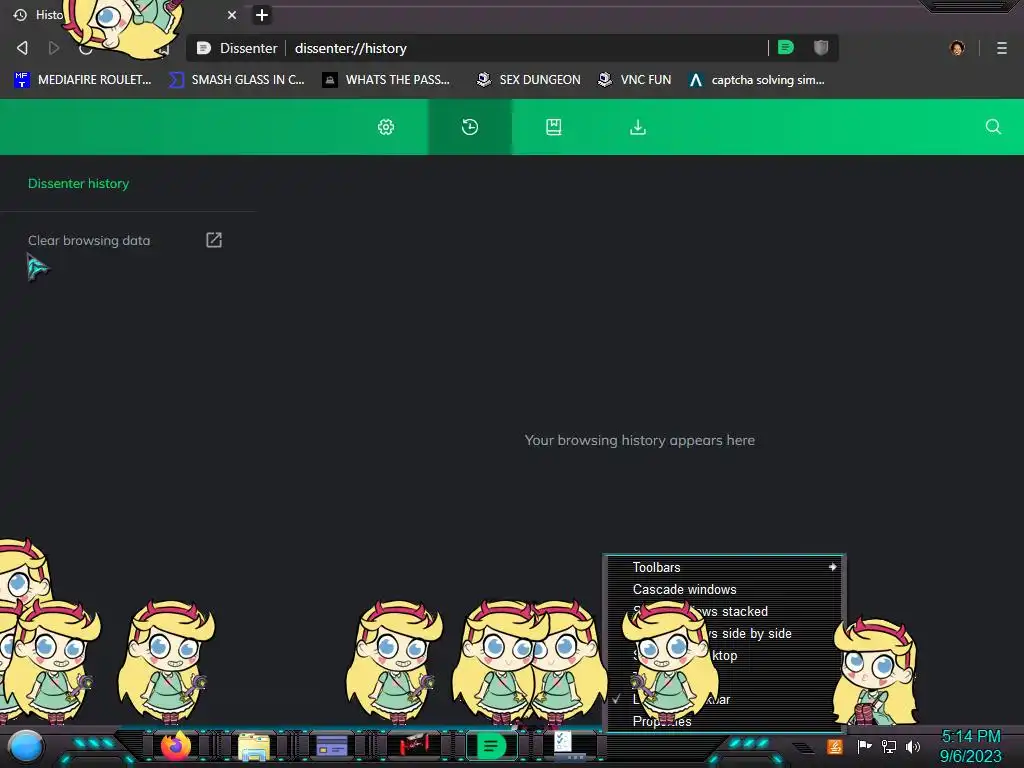
Task: Open the red spaceship app in taskbar
Action: [x=413, y=744]
